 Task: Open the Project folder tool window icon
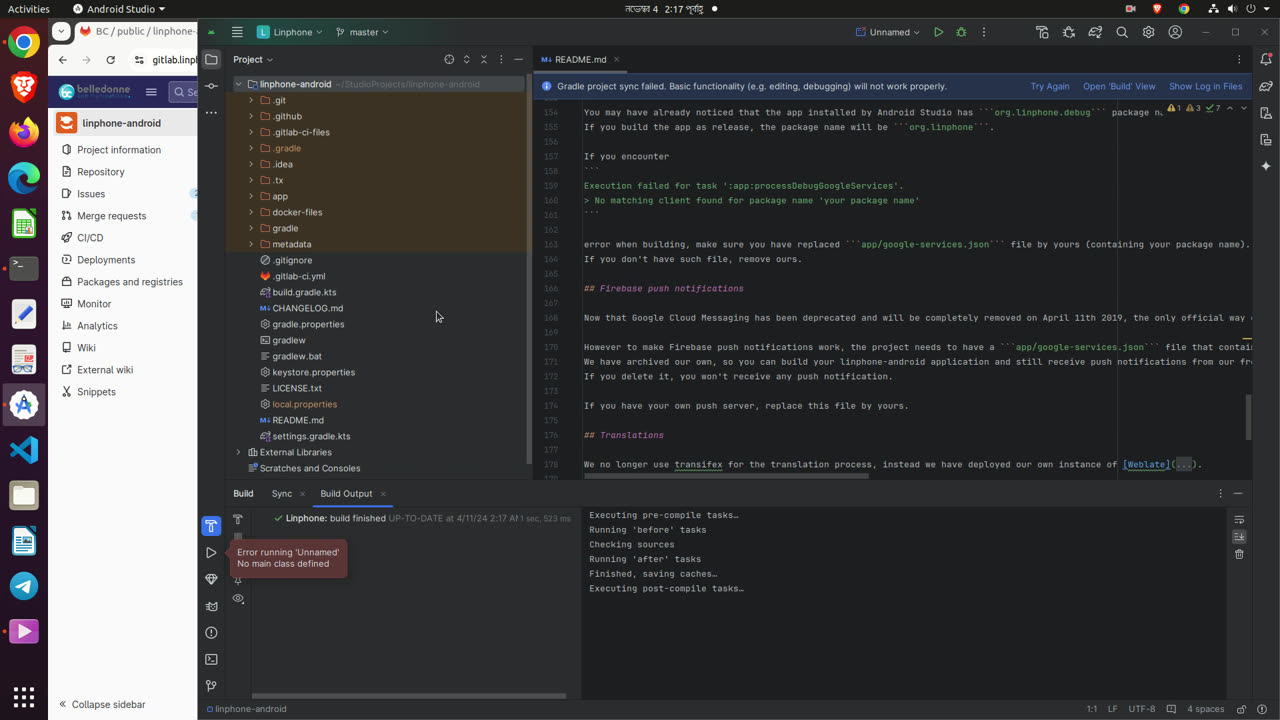pyautogui.click(x=211, y=59)
